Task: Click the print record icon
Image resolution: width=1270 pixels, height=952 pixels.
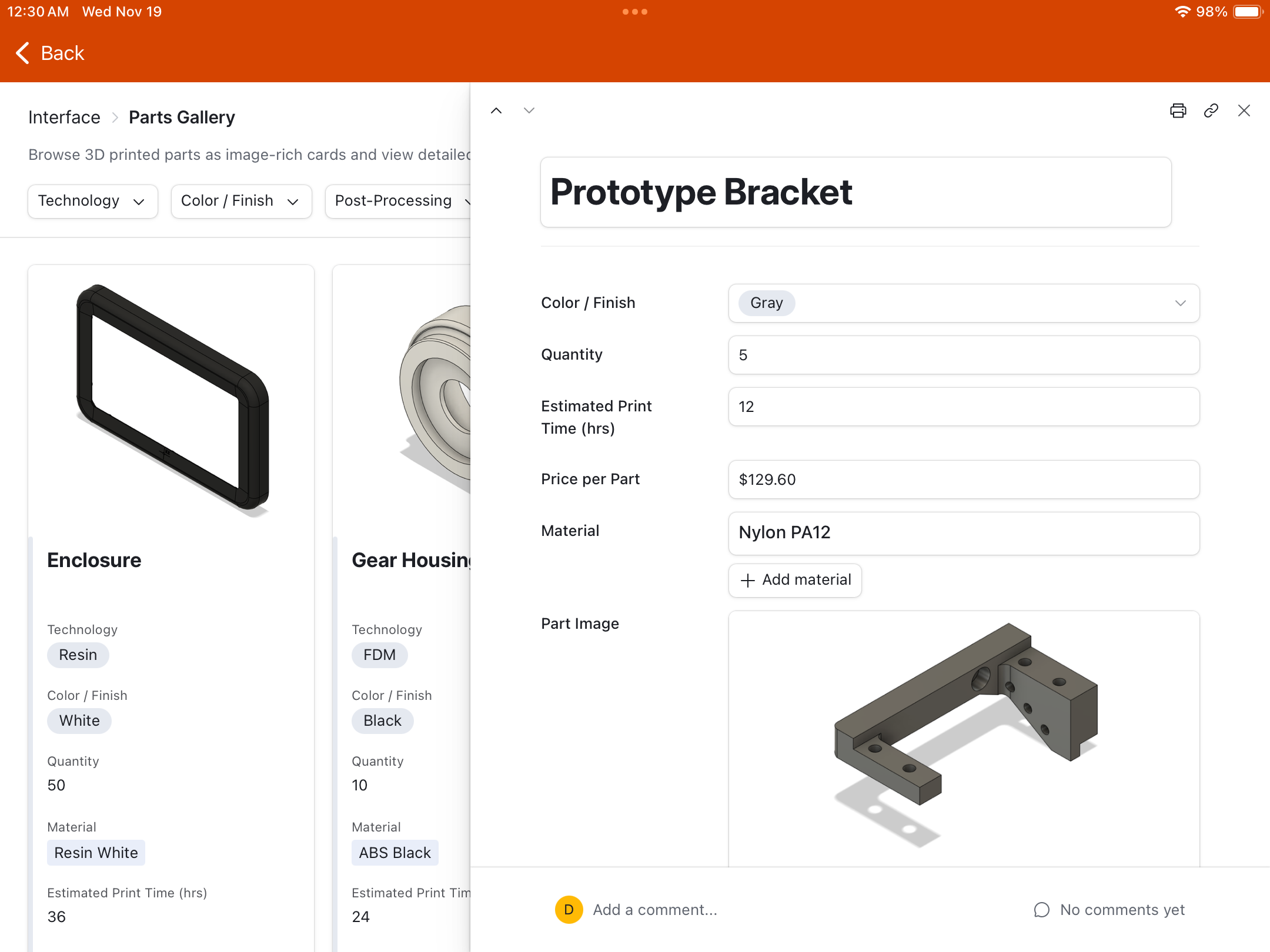Action: 1178,110
